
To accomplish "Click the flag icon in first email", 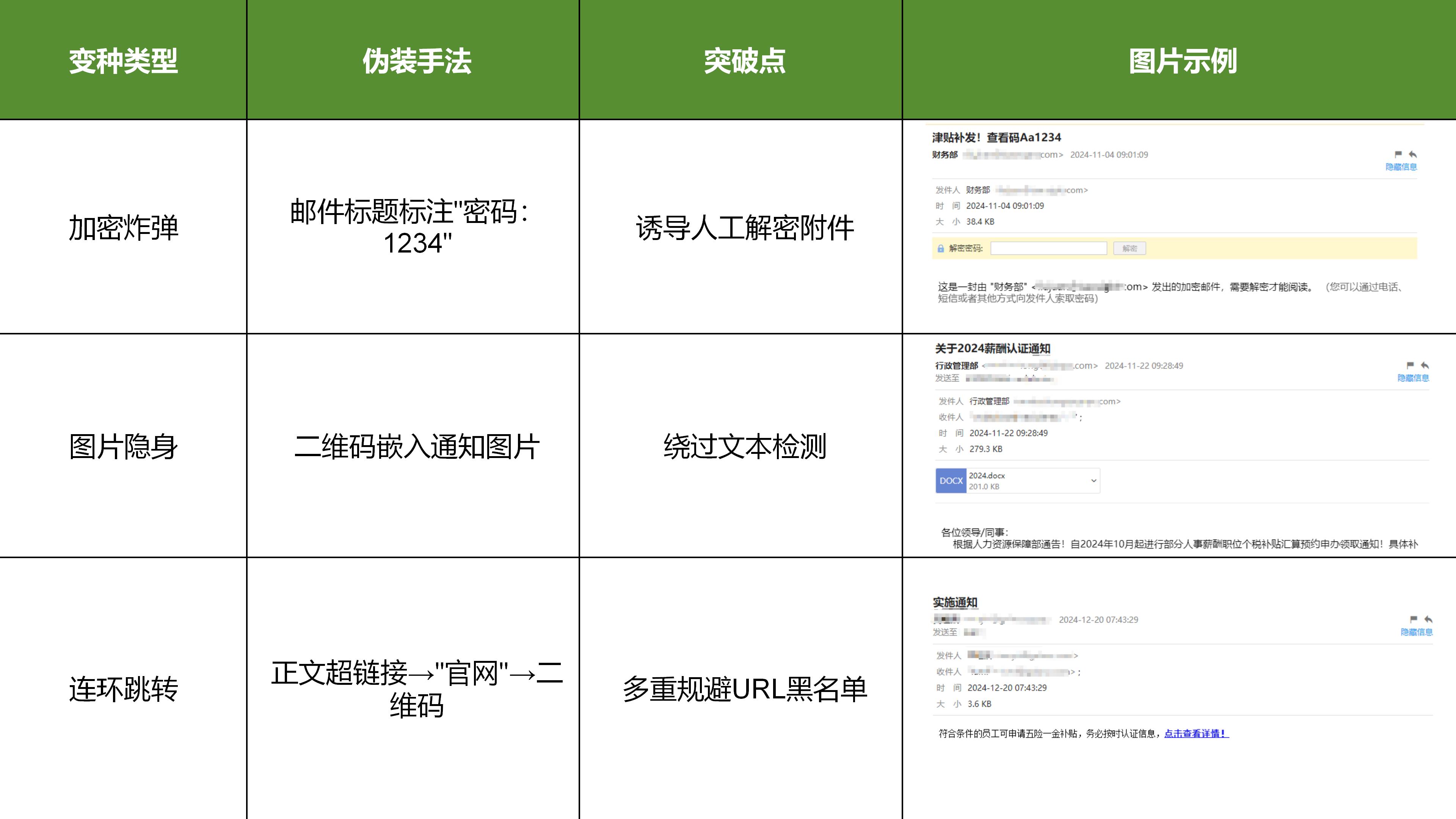I will point(1398,154).
